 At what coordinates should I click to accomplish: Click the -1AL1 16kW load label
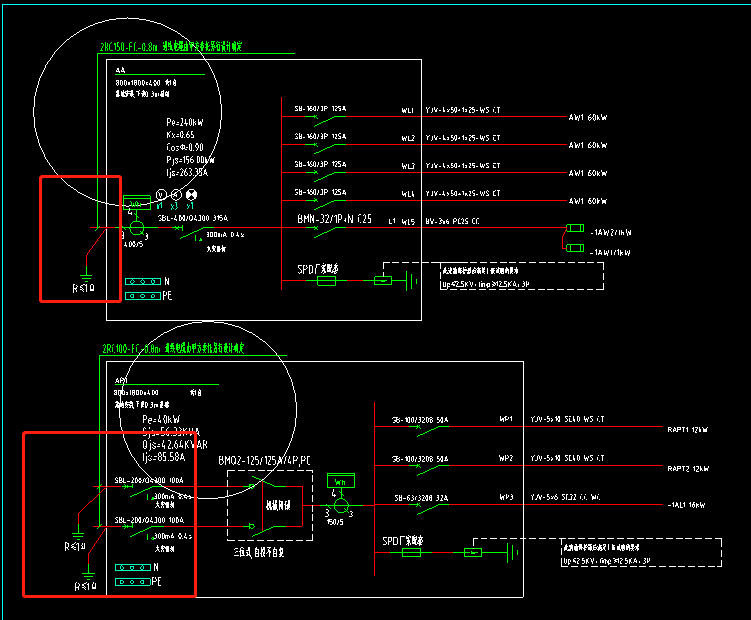pos(686,505)
